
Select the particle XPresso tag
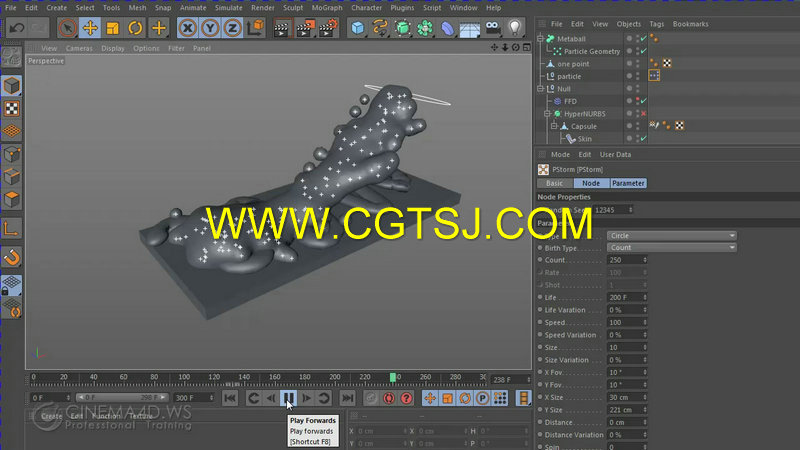click(x=654, y=76)
